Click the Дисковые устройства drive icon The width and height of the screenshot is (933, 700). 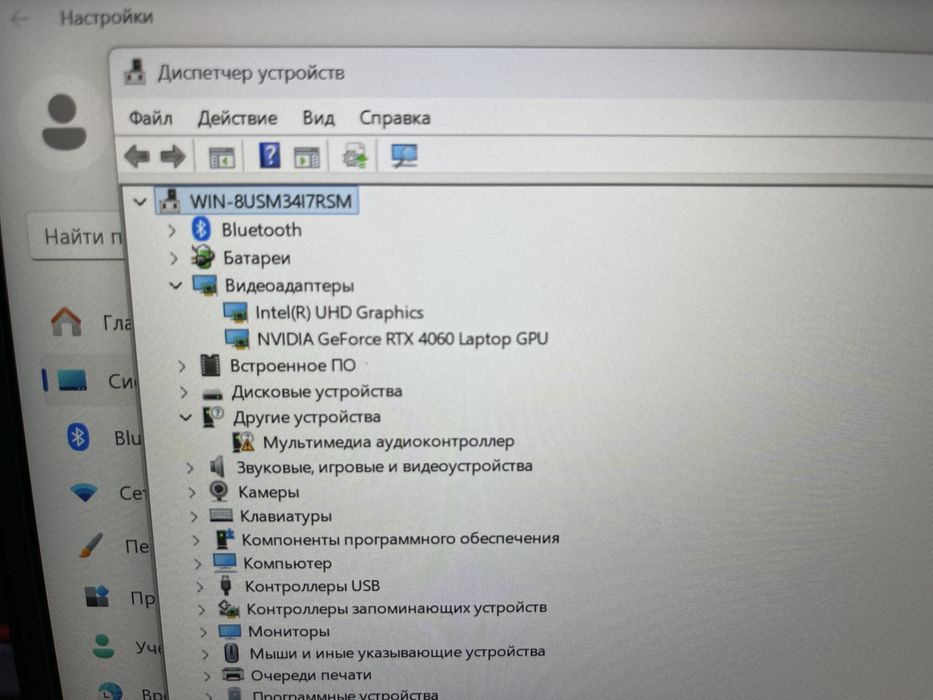coord(212,393)
